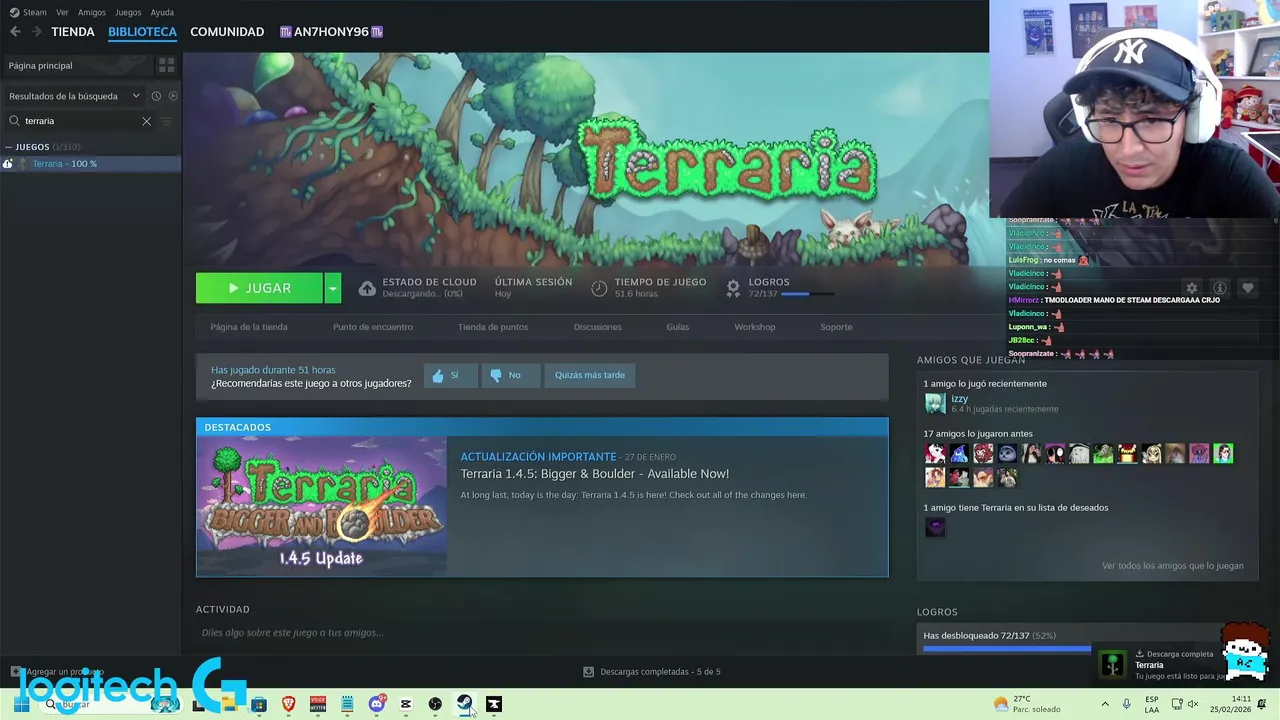Collapse the JUEGOS category
Viewport: 1280px width, 720px height.
click(8, 147)
